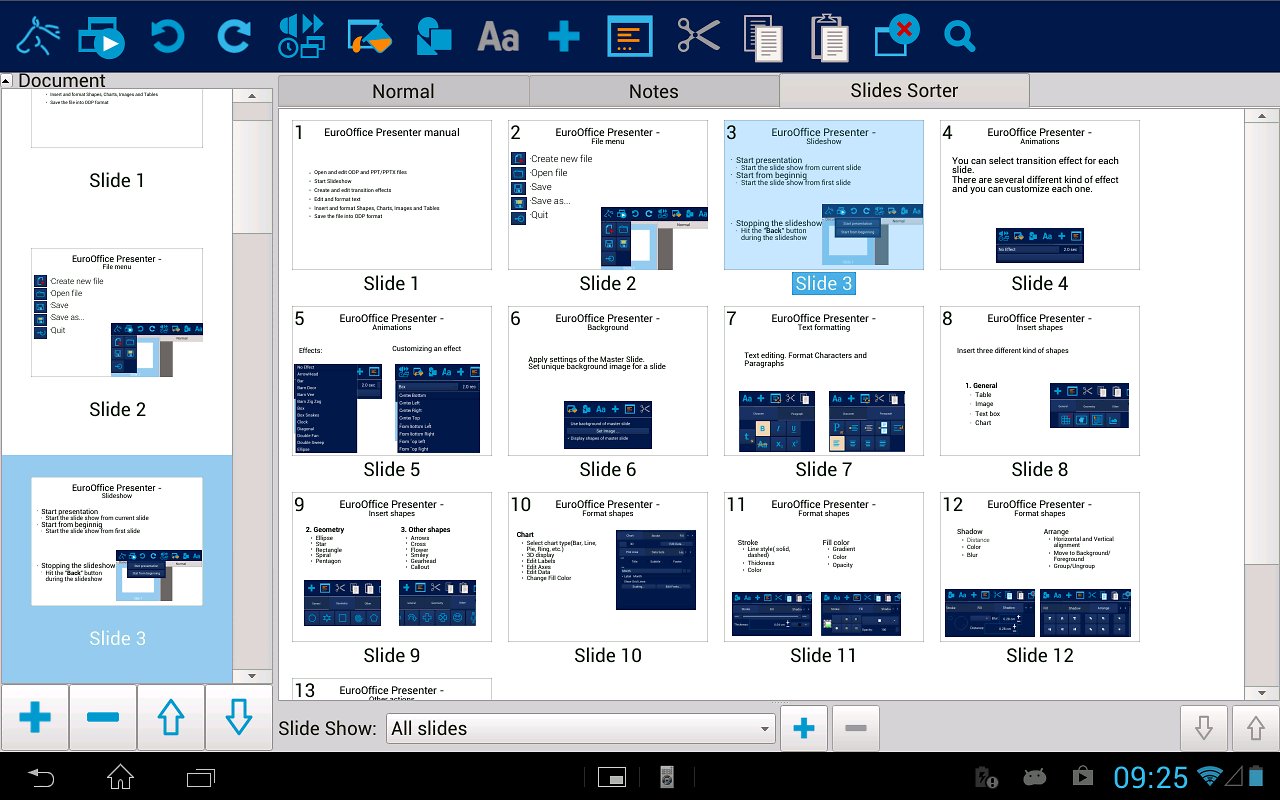Click the highlighted Slide 3 label in the sorter
The width and height of the screenshot is (1280, 800).
(824, 283)
